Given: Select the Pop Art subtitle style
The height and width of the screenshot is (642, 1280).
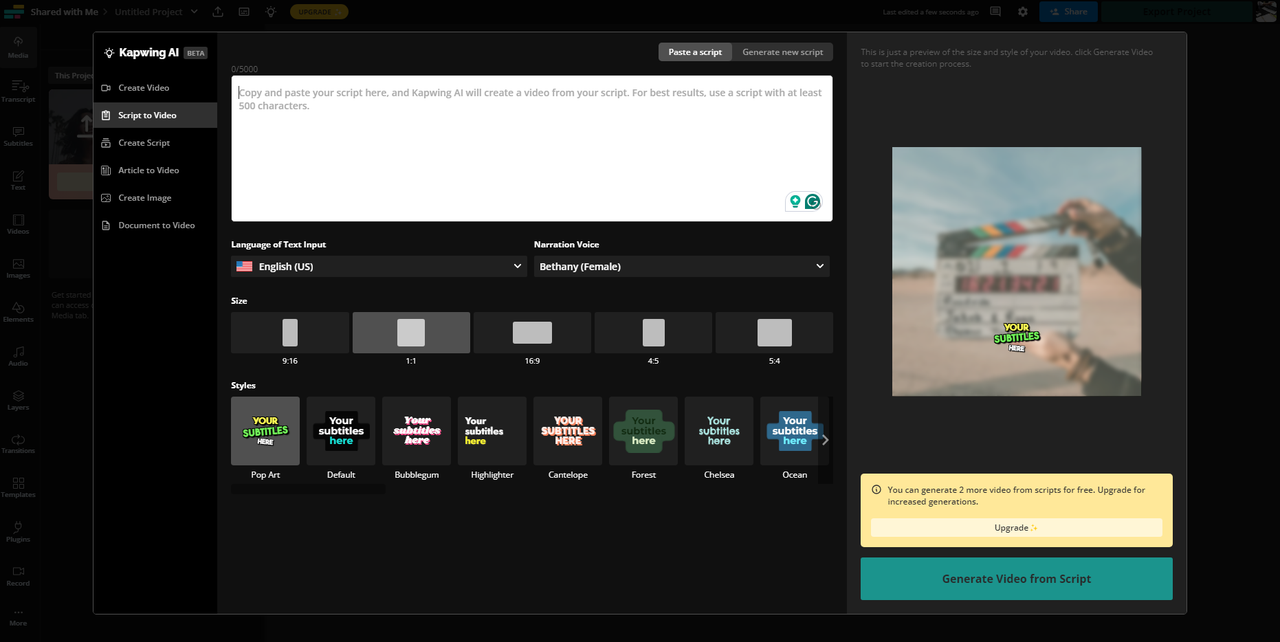Looking at the screenshot, I should coord(265,431).
